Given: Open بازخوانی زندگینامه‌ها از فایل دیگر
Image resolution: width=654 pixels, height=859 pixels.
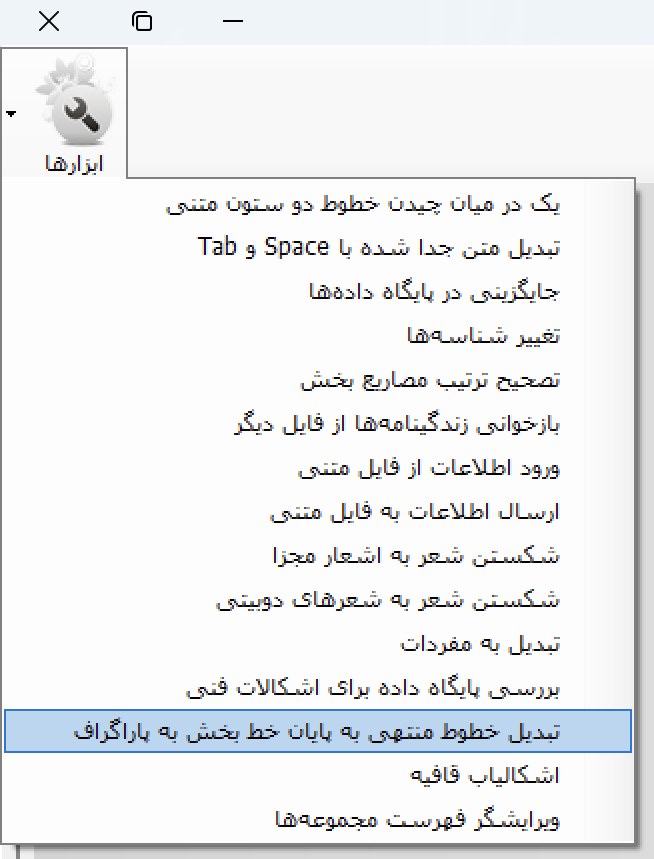Looking at the screenshot, I should tap(318, 423).
